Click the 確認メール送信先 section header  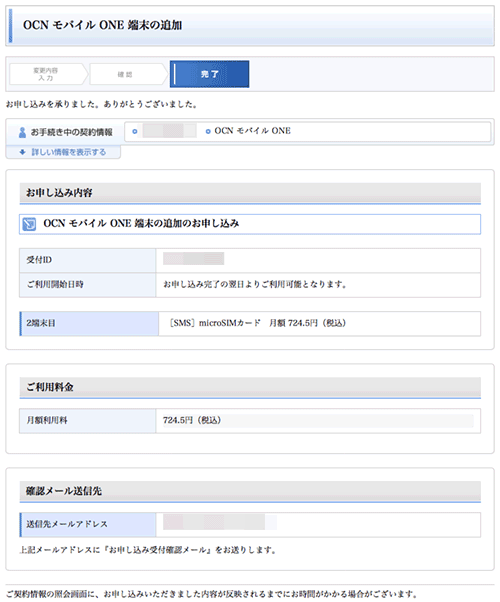tap(250, 491)
